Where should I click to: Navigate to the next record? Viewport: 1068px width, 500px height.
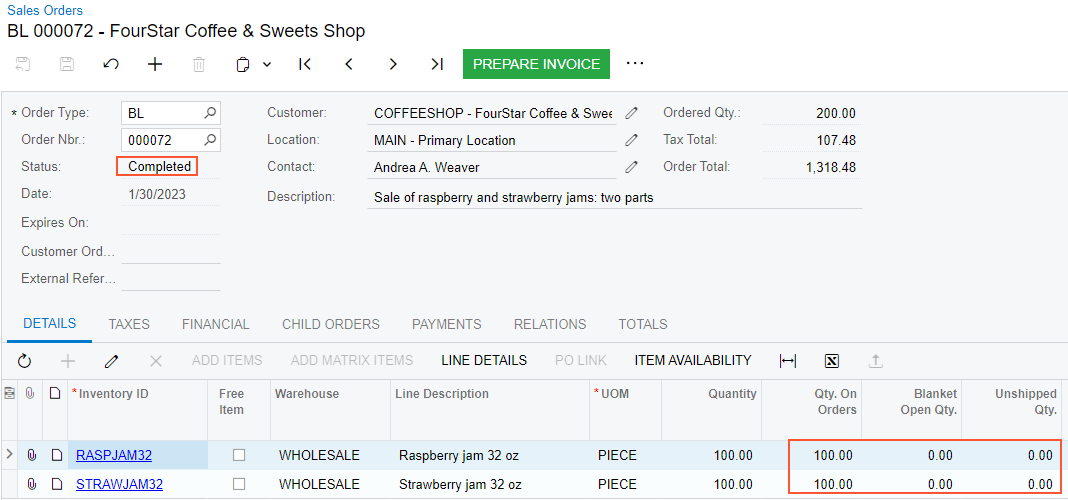click(393, 64)
